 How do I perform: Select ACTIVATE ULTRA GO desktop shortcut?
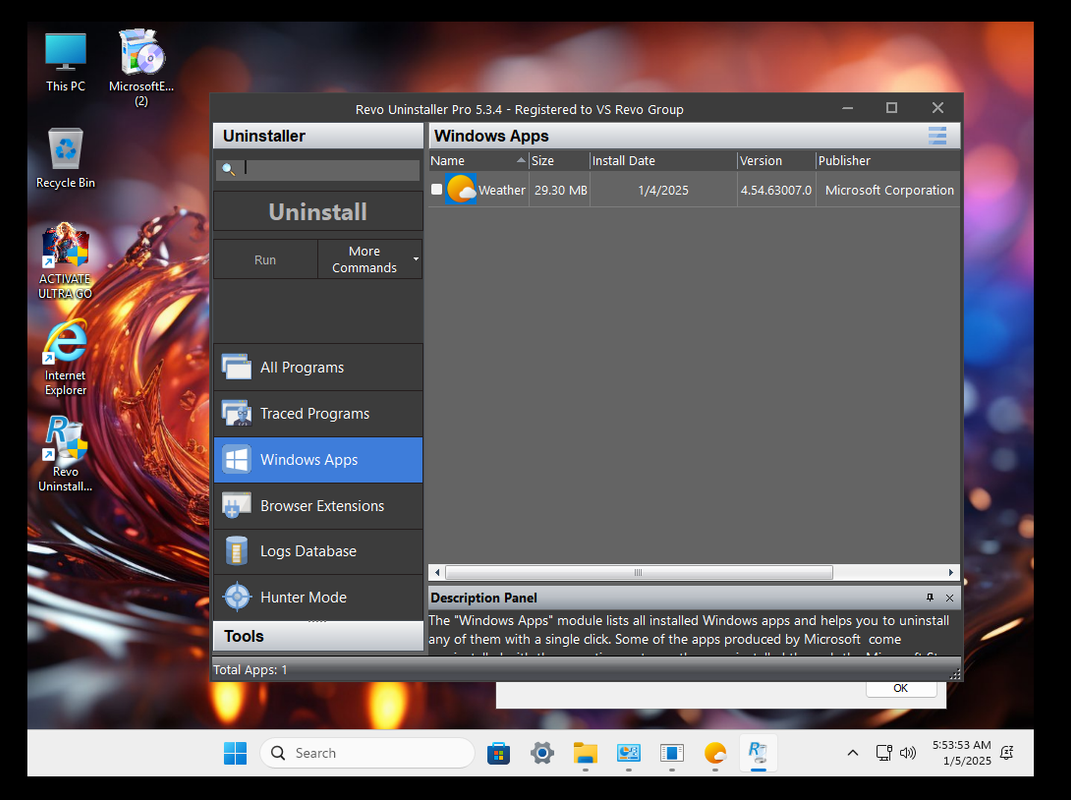coord(65,262)
